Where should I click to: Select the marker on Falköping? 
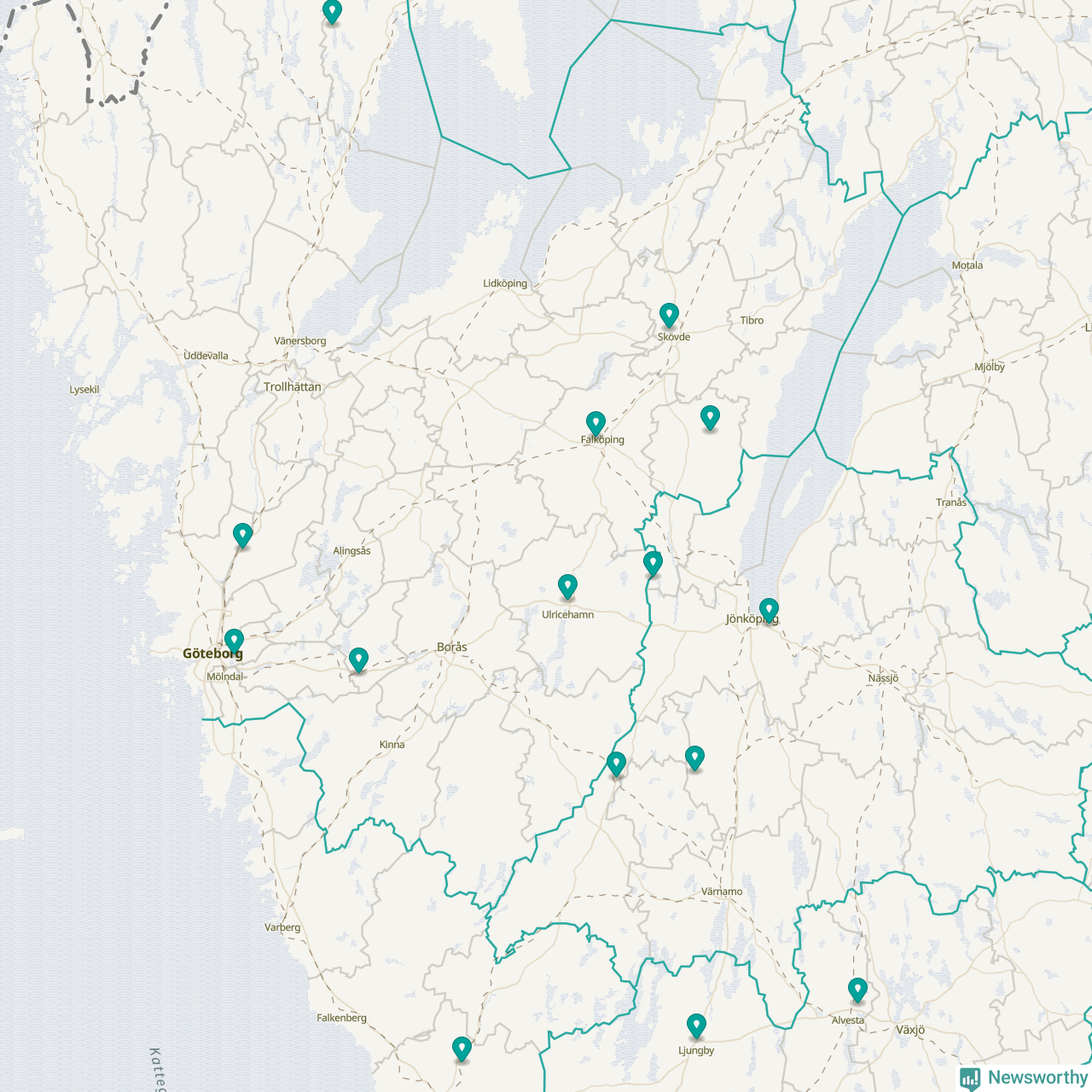coord(595,422)
